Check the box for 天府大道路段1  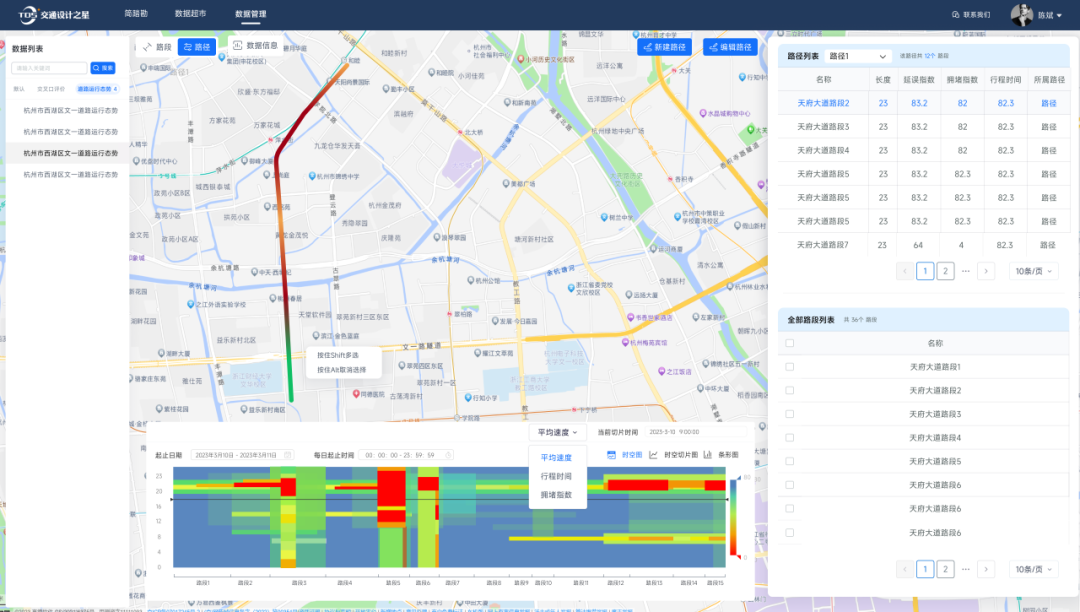point(790,367)
